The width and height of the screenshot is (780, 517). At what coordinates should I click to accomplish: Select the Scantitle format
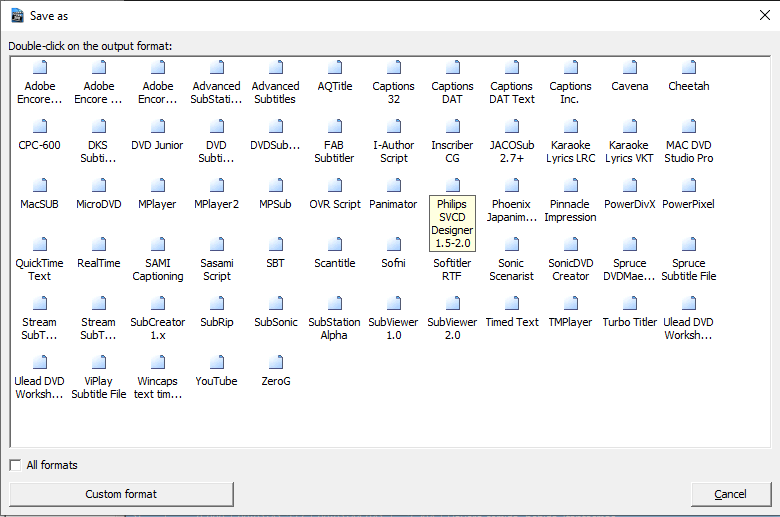pyautogui.click(x=335, y=253)
